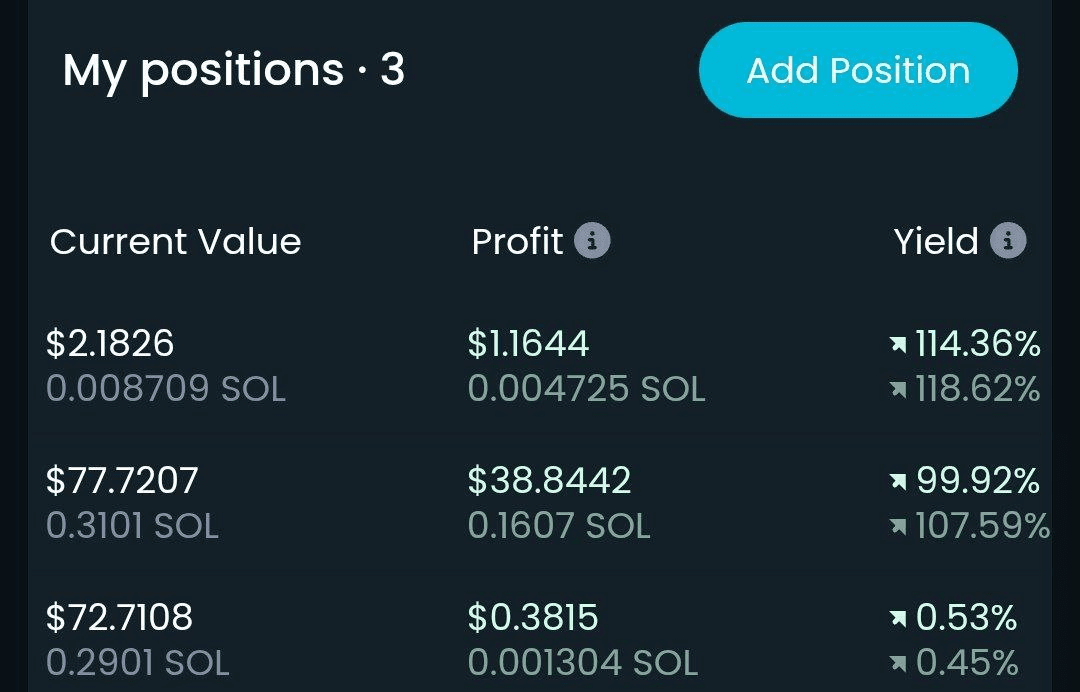Click the arrow icon beside 114.36% yield
Screen dimensions: 1080x692
[898, 345]
